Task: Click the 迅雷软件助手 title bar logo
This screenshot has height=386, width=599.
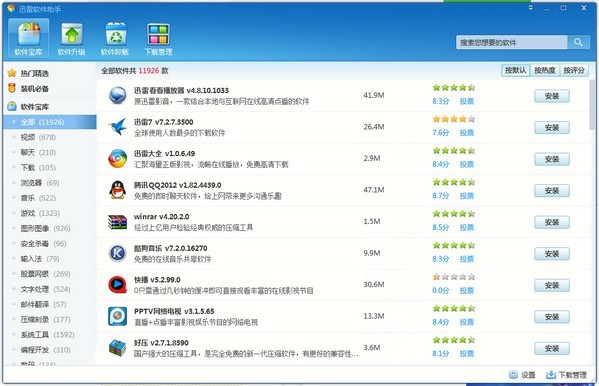Action: pos(11,8)
